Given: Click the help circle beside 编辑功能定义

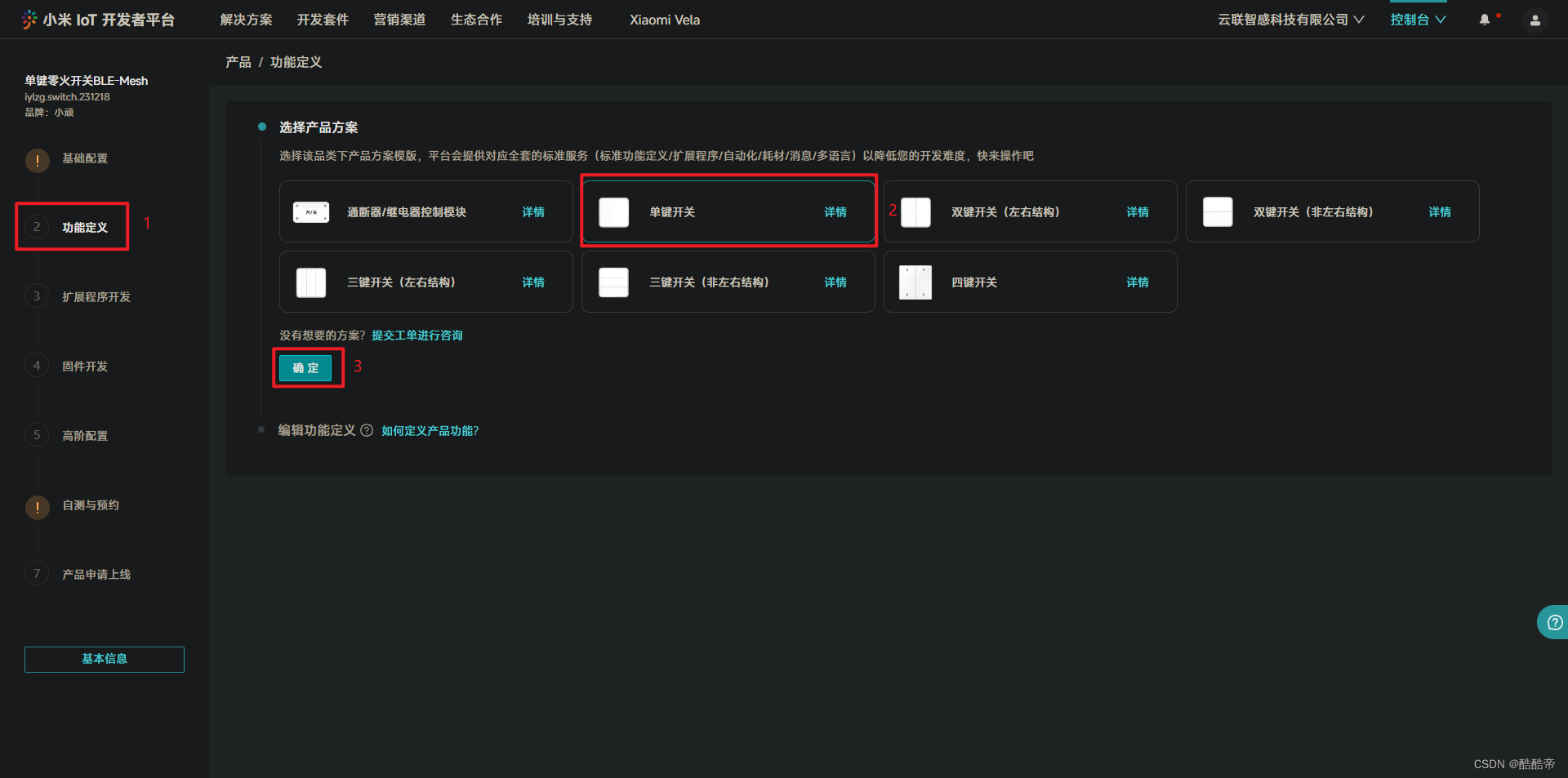Looking at the screenshot, I should click(x=367, y=430).
